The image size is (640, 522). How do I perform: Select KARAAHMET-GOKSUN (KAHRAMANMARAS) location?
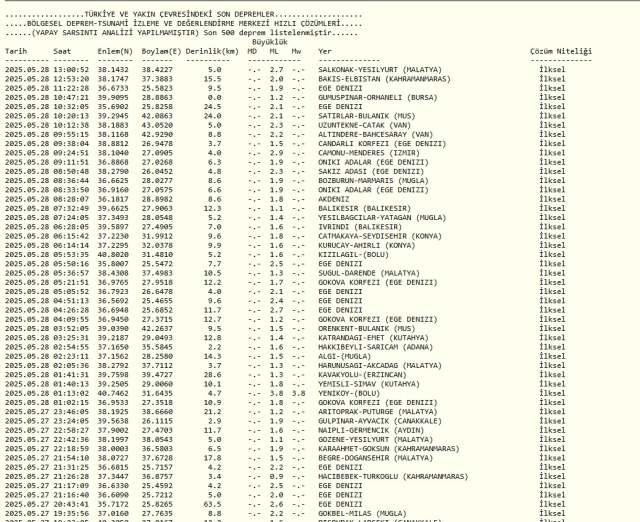[389, 449]
